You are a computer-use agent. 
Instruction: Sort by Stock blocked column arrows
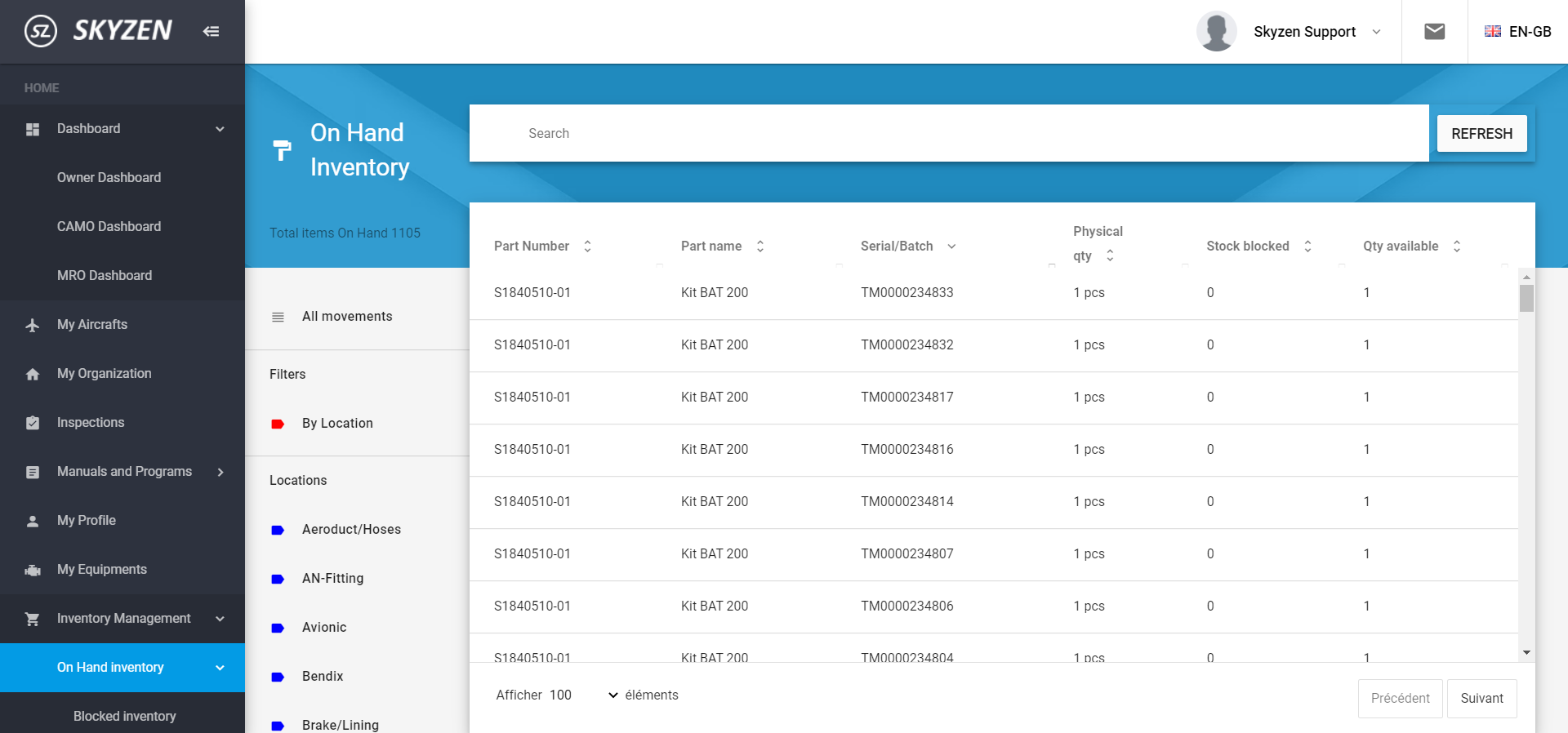(x=1307, y=246)
